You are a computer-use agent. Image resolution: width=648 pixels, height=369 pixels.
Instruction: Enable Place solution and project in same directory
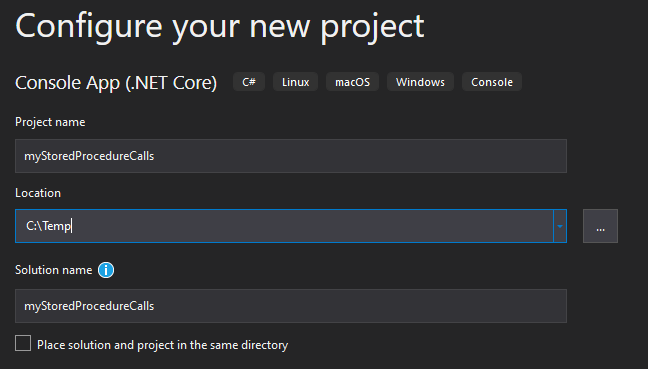[23, 343]
